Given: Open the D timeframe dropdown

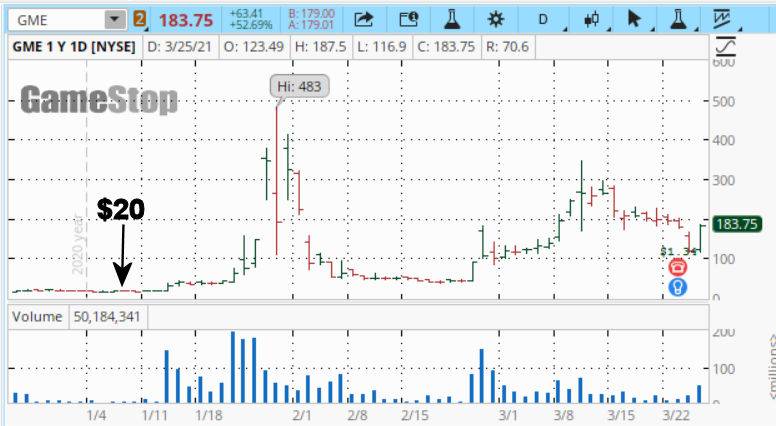Looking at the screenshot, I should pyautogui.click(x=543, y=20).
